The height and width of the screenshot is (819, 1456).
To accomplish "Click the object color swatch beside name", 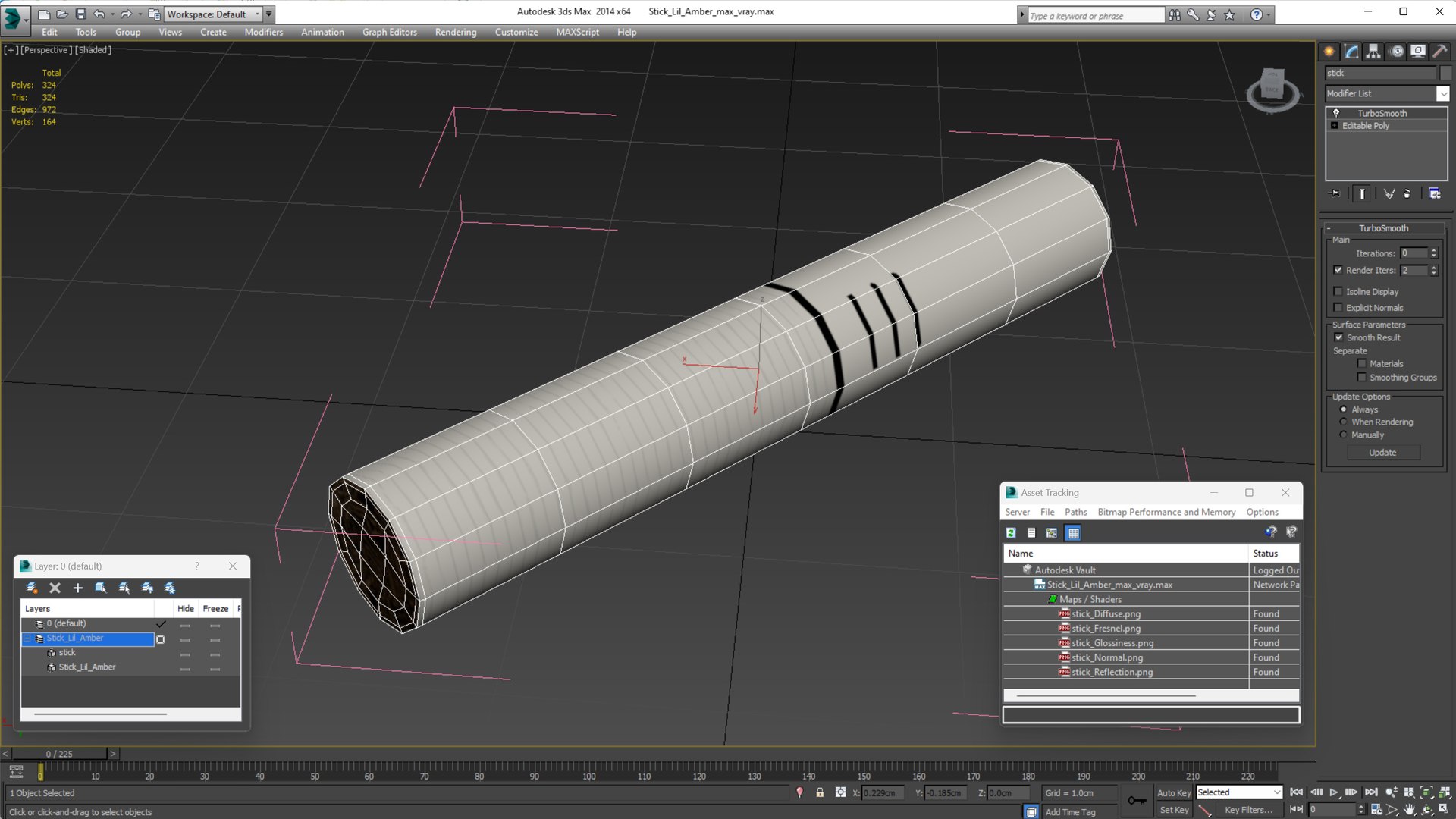I will pyautogui.click(x=1446, y=73).
